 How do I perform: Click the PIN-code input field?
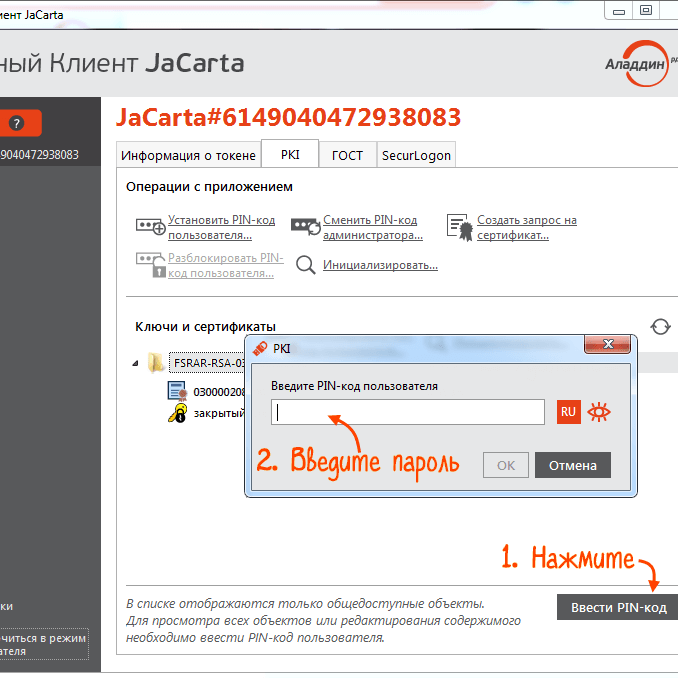click(408, 412)
